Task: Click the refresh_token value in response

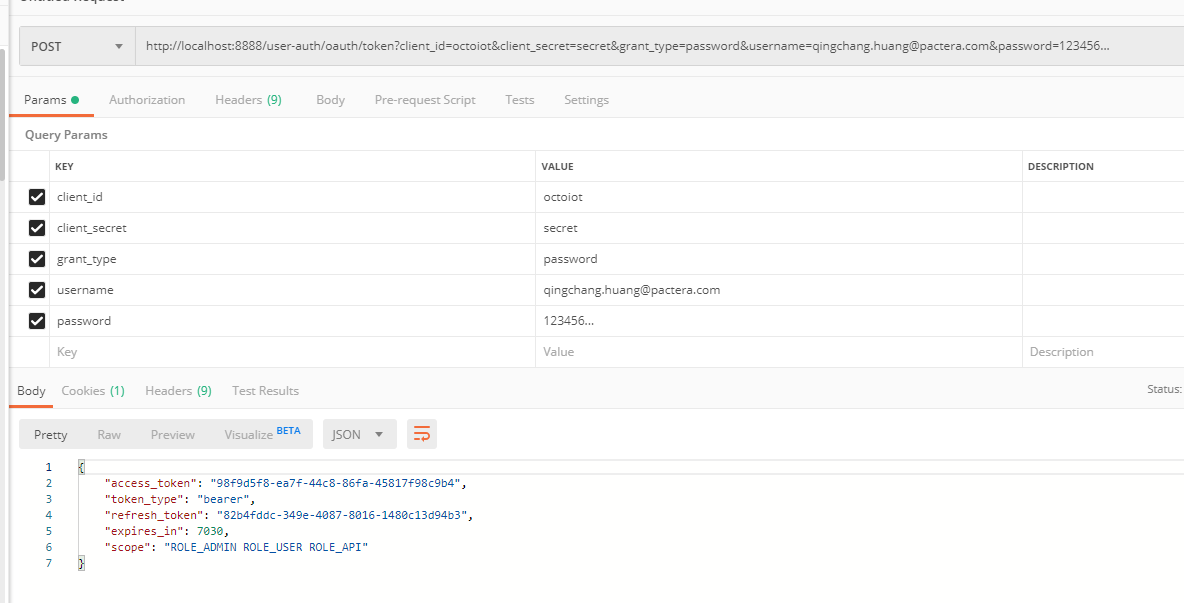Action: [x=342, y=515]
